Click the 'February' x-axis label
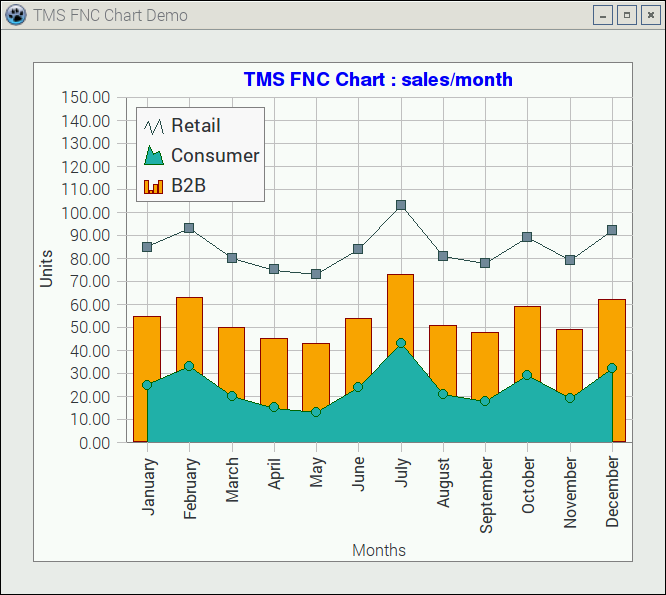Viewport: 666px width, 595px height. (x=190, y=488)
